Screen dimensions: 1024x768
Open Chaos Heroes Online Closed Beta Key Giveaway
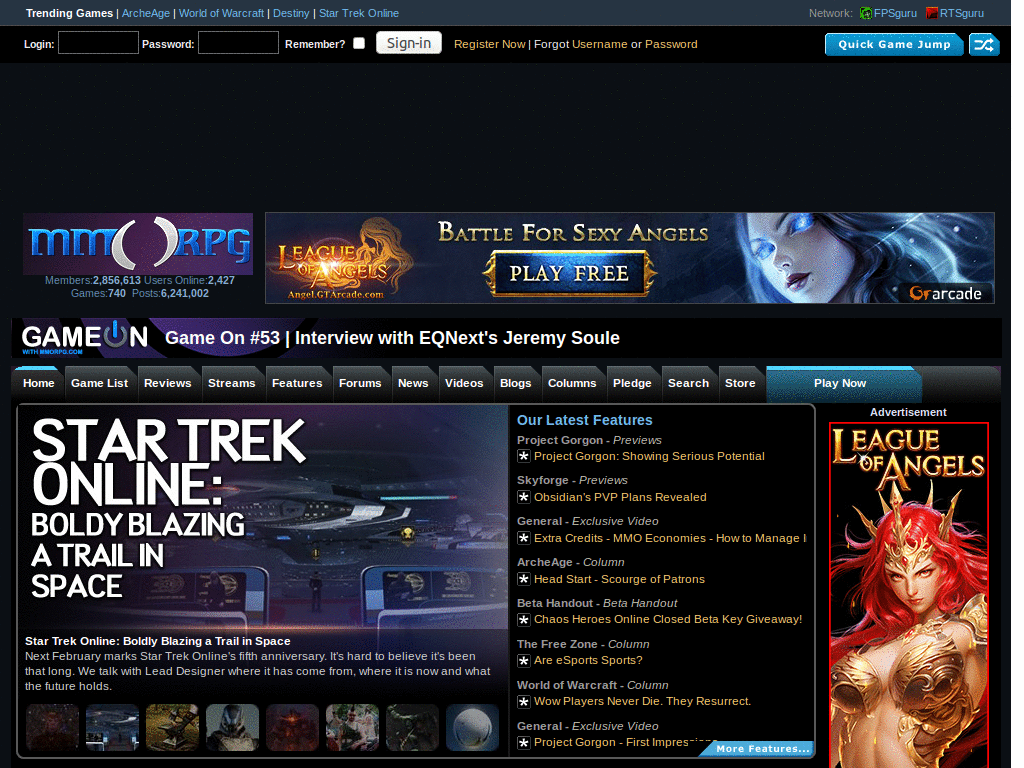click(x=668, y=620)
